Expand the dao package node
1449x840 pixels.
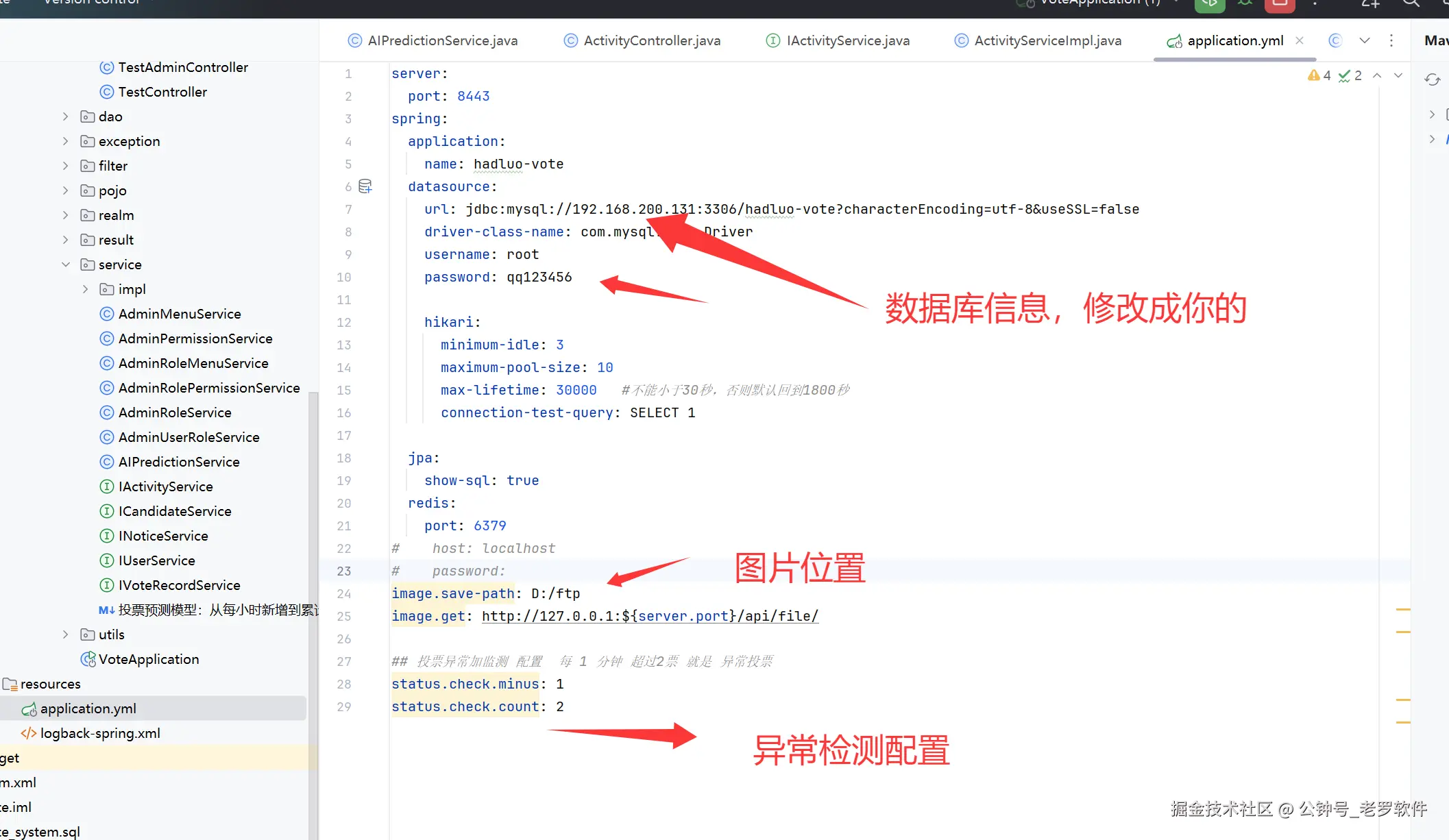coord(65,116)
